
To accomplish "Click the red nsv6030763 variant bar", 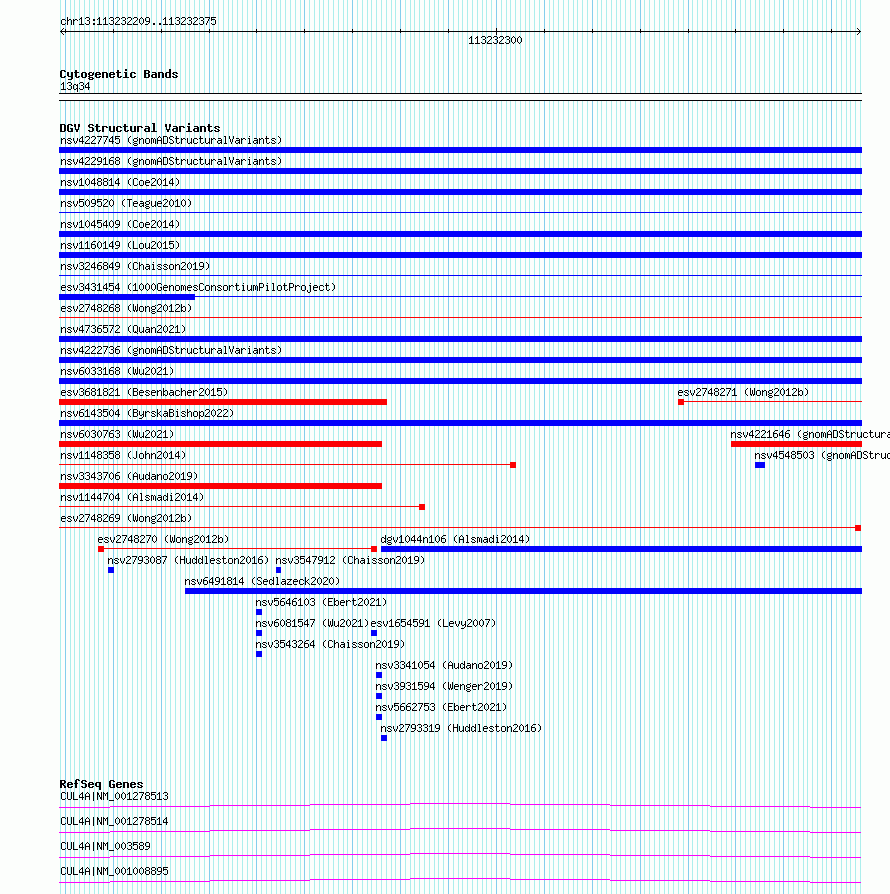I will 221,444.
